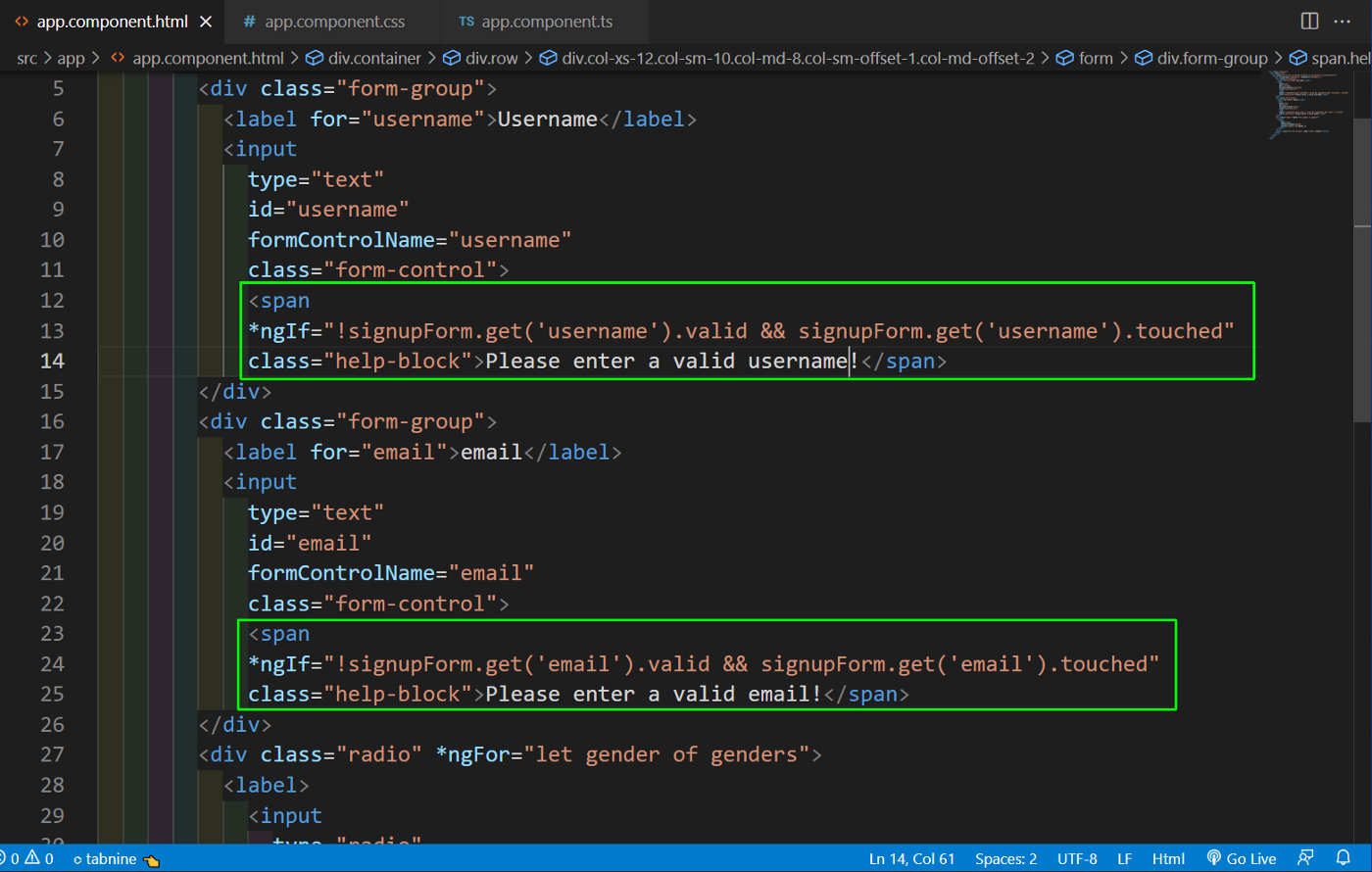The height and width of the screenshot is (872, 1372).
Task: Click the cube icon before form breadcrumb
Action: 1065,59
